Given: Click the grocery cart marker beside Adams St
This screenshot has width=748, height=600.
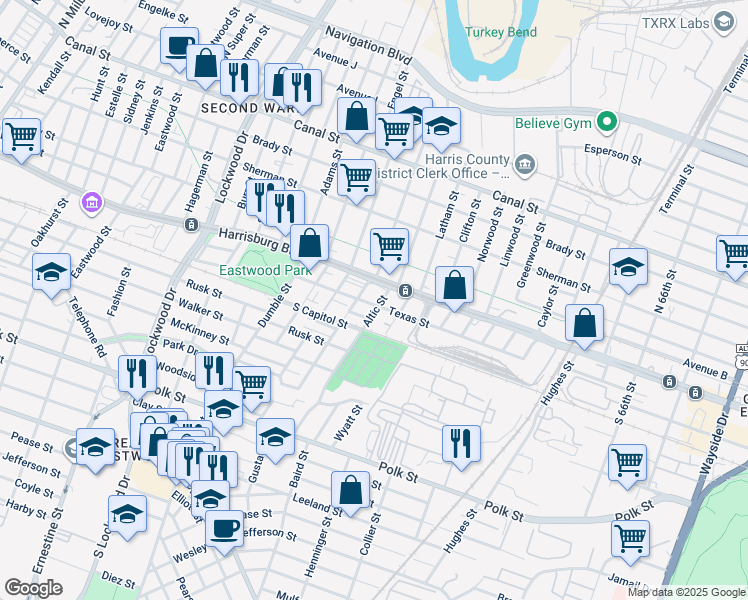Looking at the screenshot, I should [356, 179].
